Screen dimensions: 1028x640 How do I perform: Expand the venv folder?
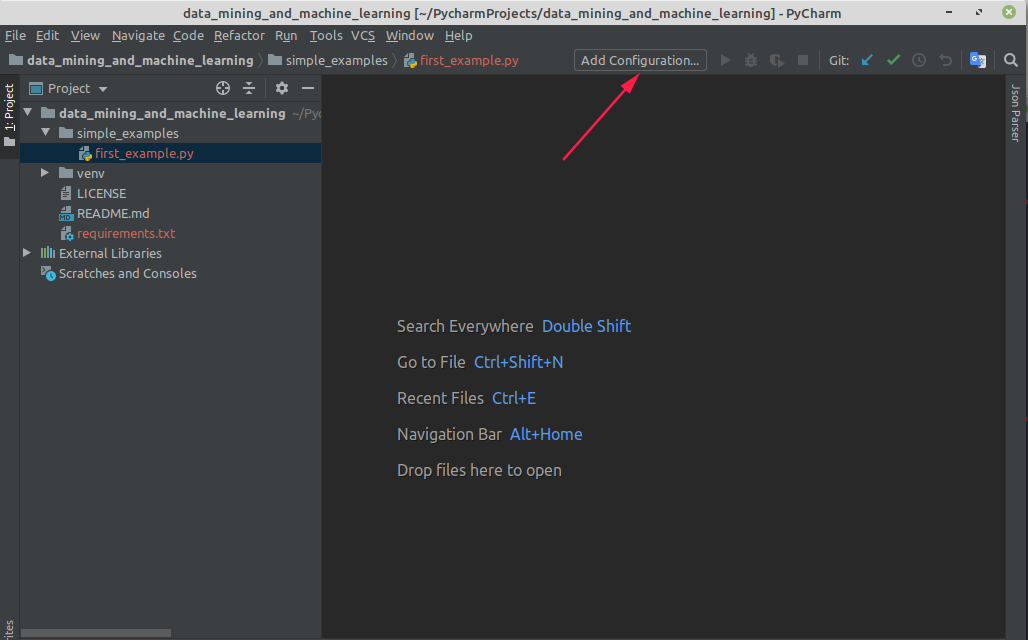click(45, 172)
